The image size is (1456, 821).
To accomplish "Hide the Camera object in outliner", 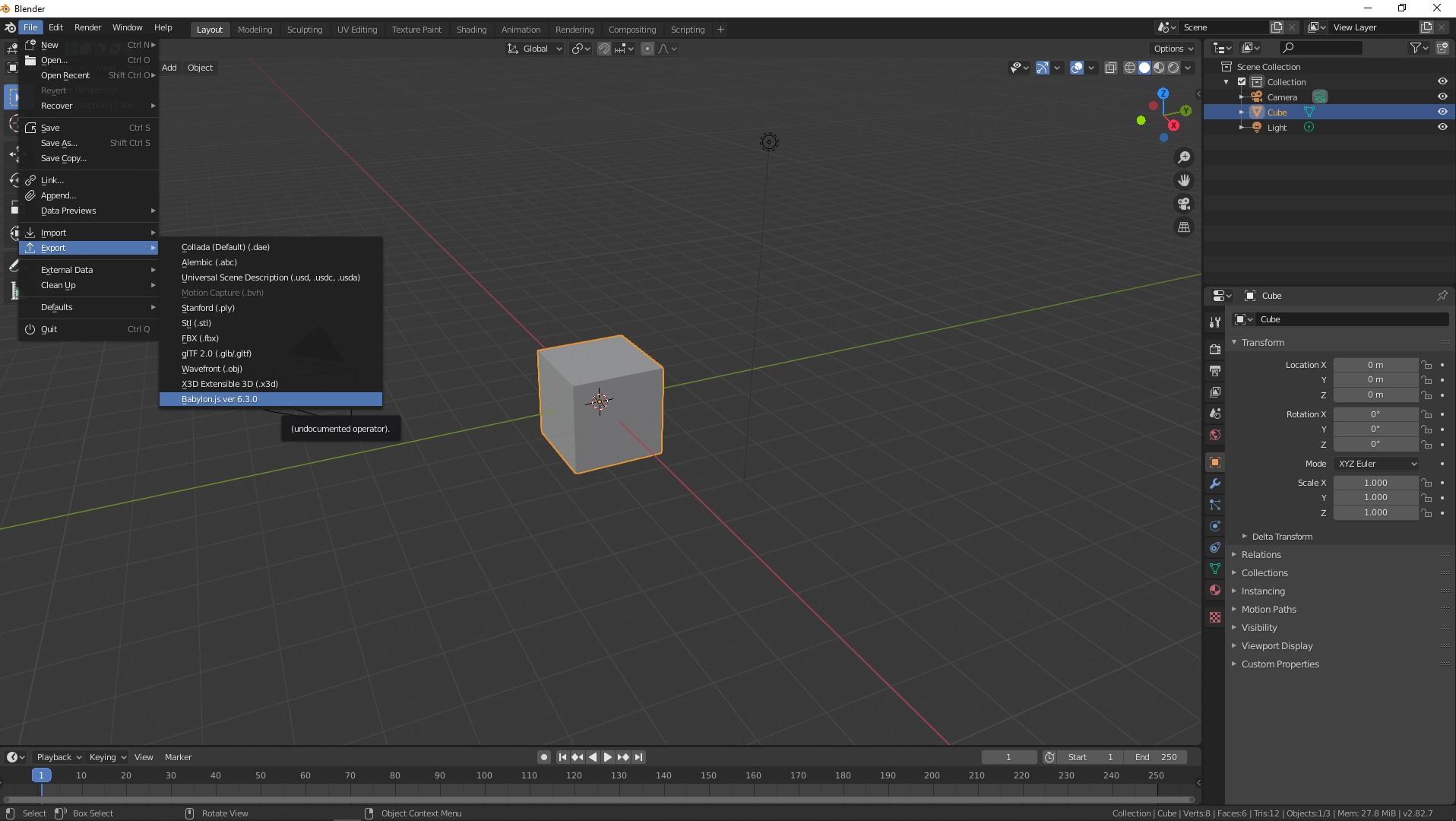I will point(1442,97).
